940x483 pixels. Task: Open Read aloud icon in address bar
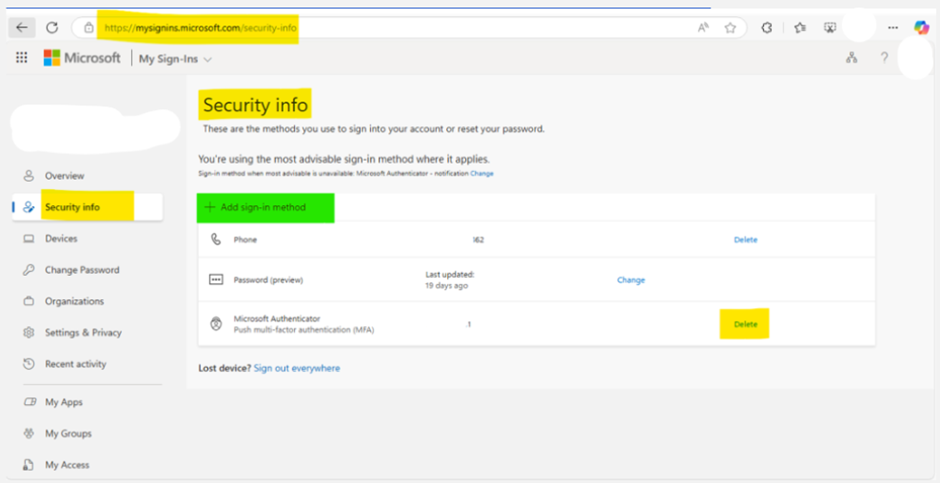point(703,28)
